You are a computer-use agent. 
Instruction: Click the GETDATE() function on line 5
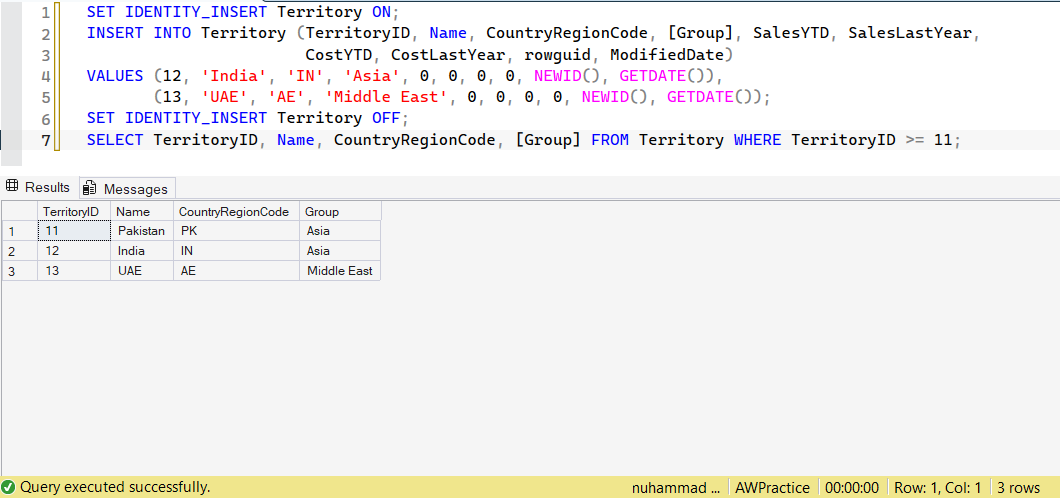click(x=710, y=97)
